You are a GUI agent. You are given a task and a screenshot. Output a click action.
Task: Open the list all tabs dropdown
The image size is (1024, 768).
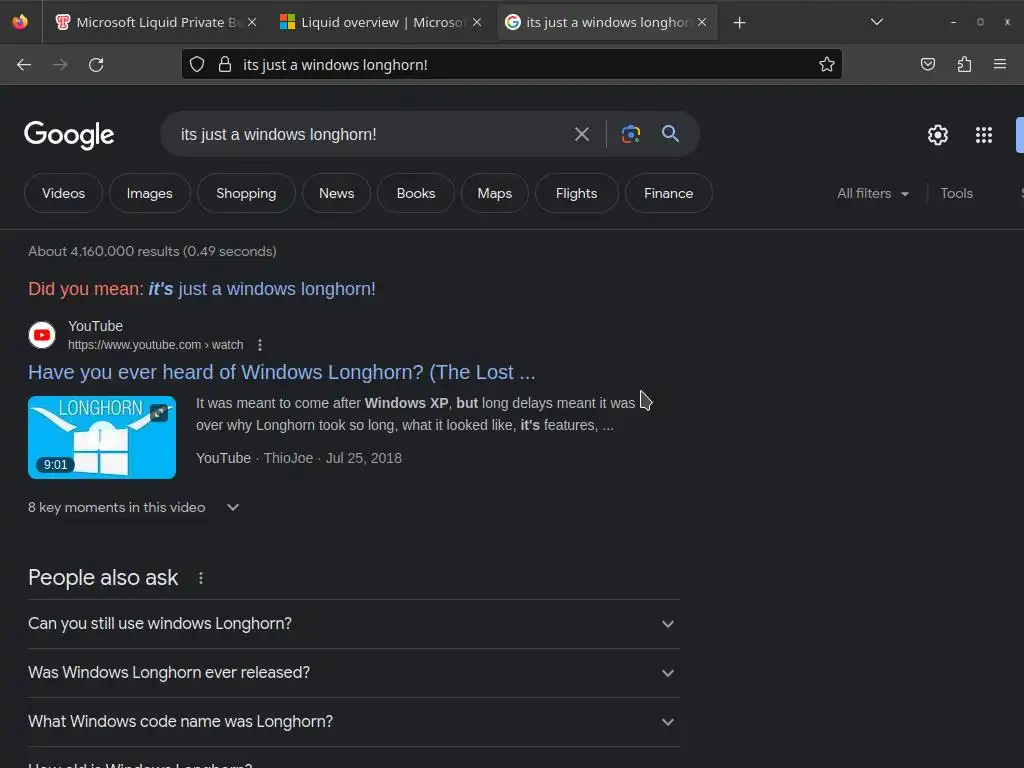[877, 22]
